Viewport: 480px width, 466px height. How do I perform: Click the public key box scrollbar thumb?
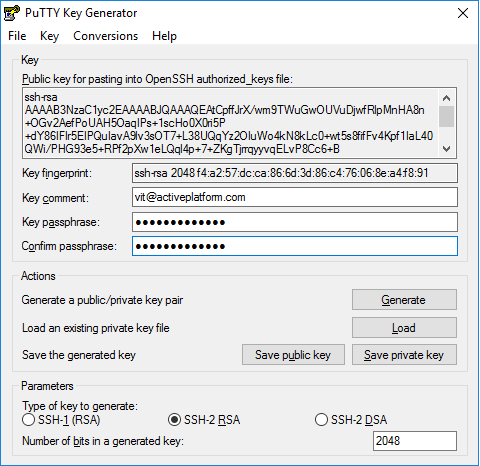coord(446,116)
